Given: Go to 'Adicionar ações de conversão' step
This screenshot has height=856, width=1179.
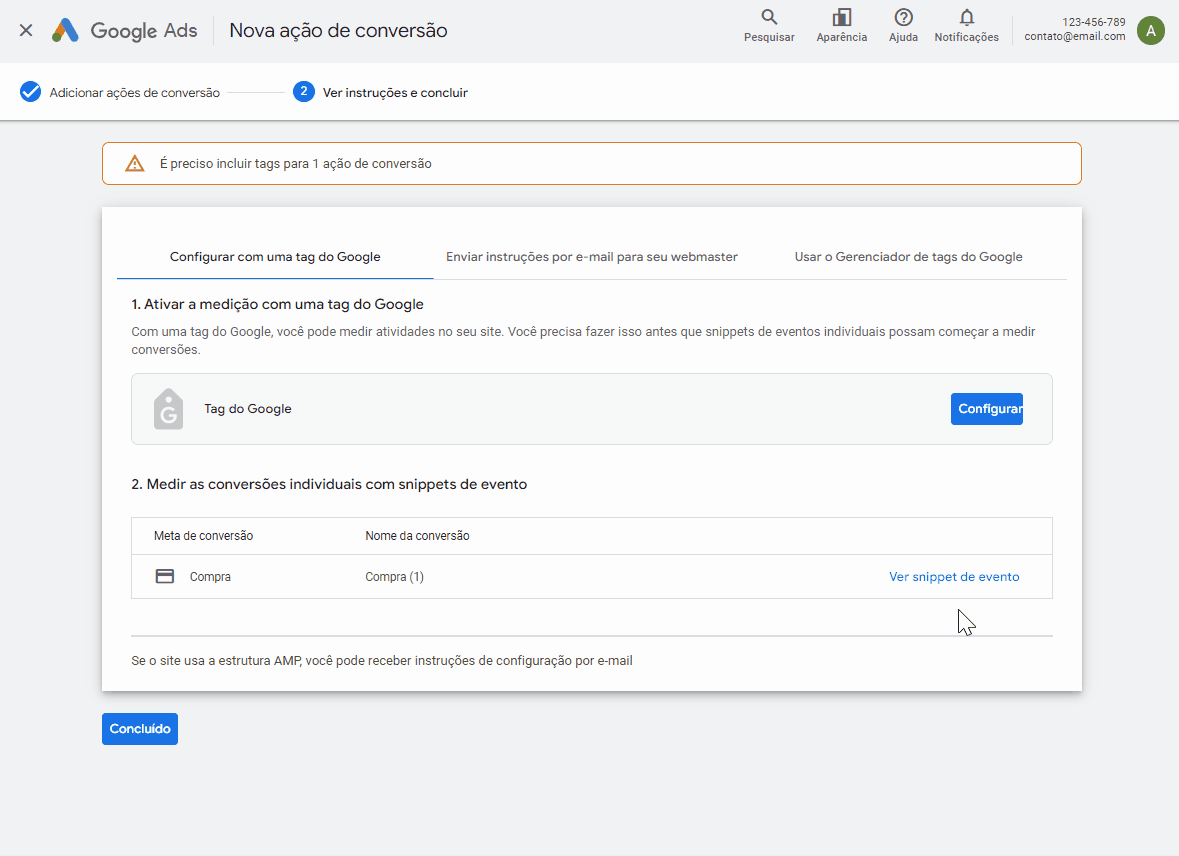Looking at the screenshot, I should (135, 93).
